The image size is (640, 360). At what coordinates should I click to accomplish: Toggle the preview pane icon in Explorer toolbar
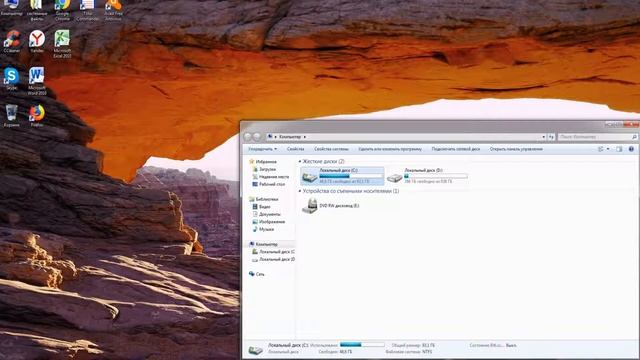pos(619,149)
